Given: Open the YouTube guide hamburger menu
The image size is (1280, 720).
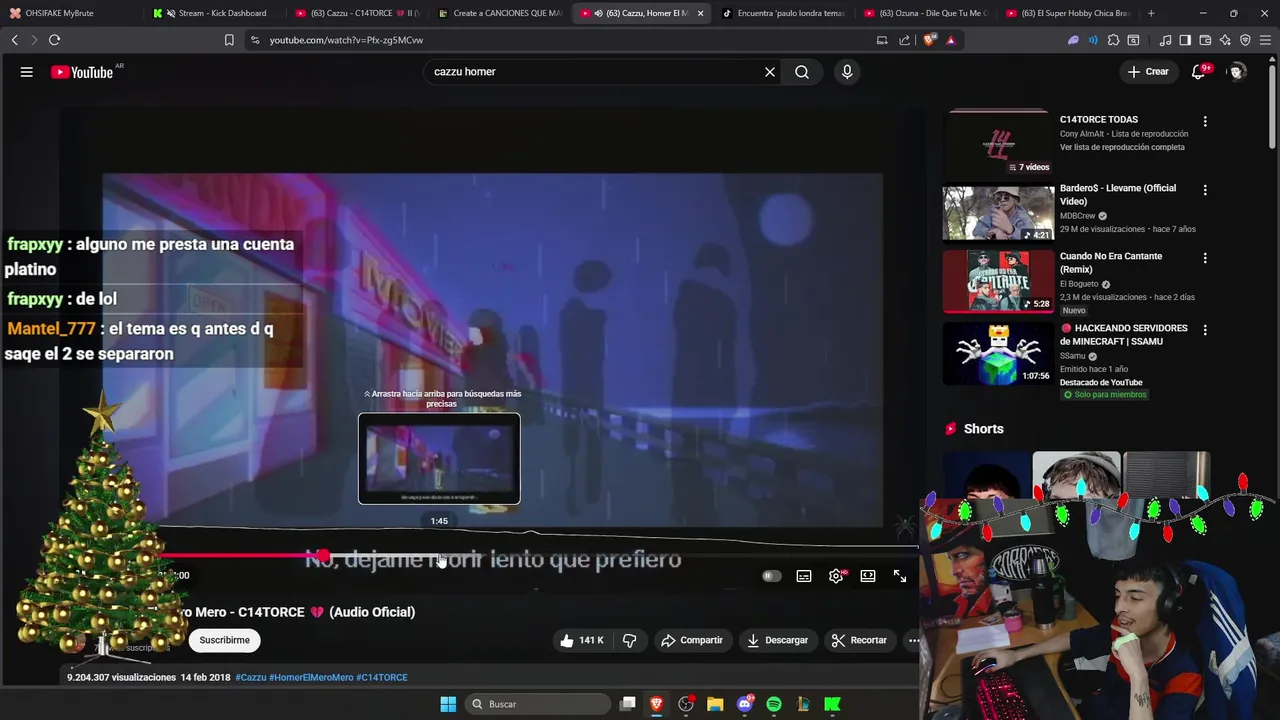Looking at the screenshot, I should pyautogui.click(x=27, y=72).
